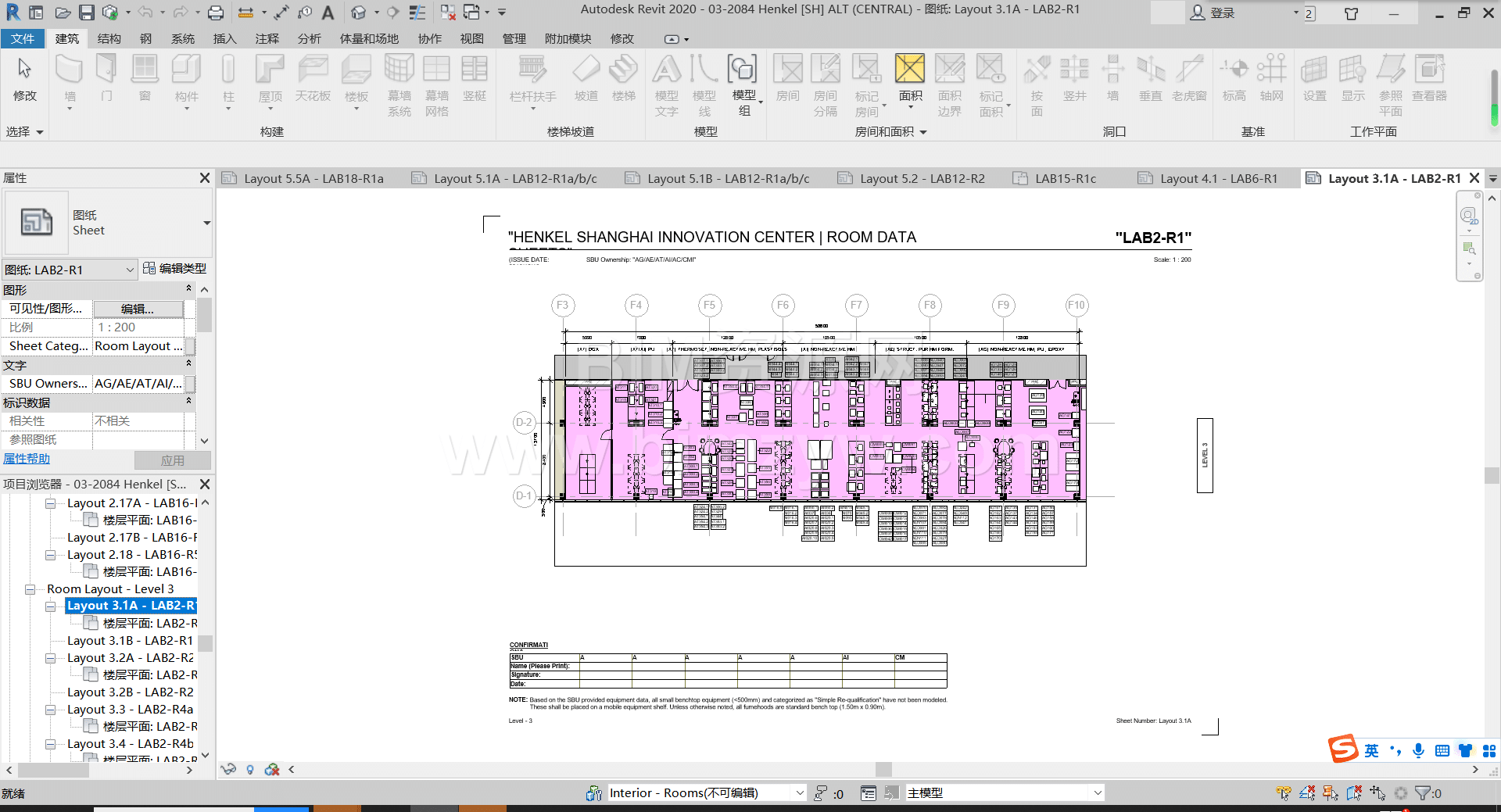Image resolution: width=1501 pixels, height=812 pixels.
Task: Select the Mullion tool
Action: (475, 77)
